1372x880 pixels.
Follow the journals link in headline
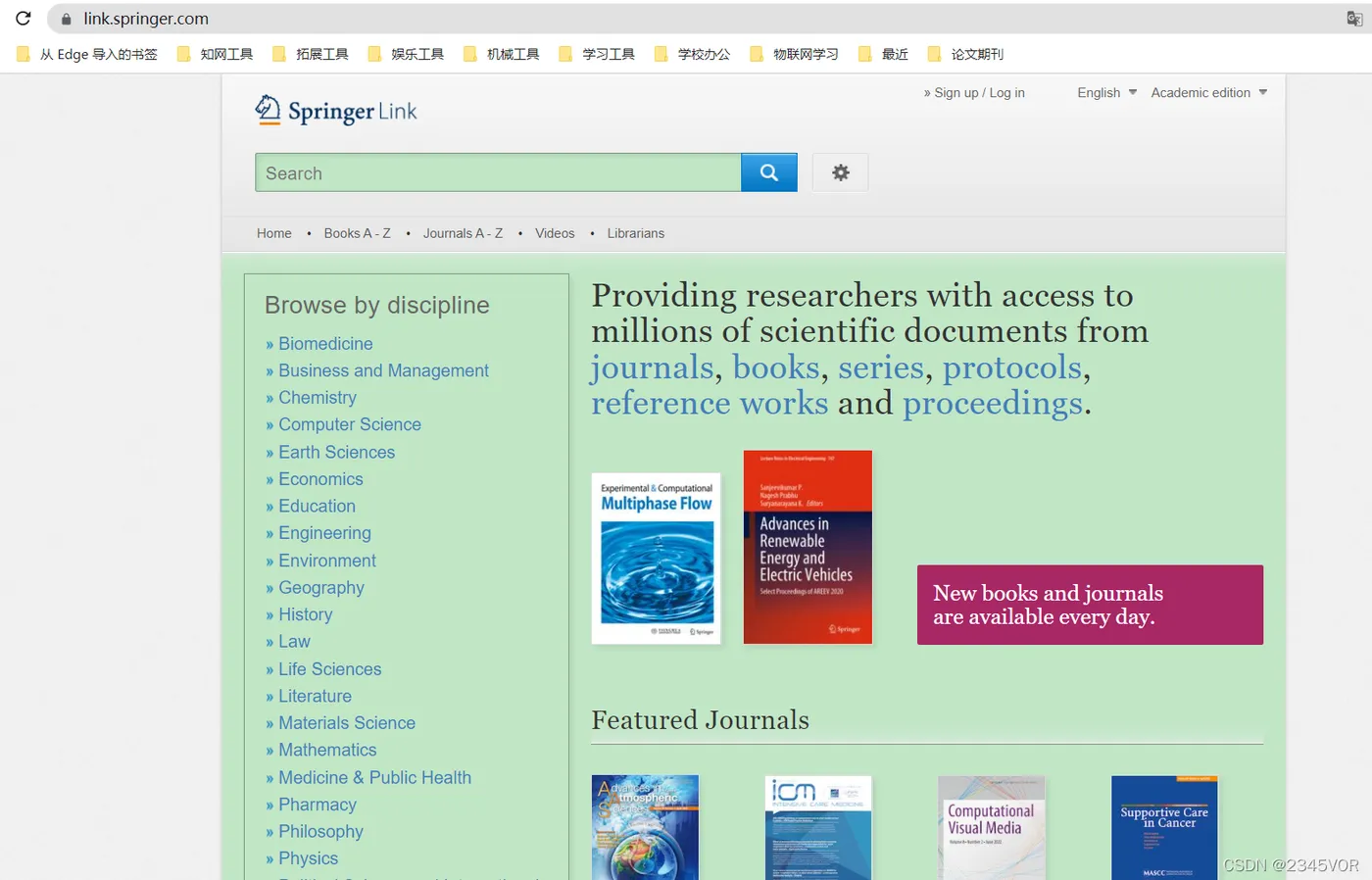[x=652, y=367]
